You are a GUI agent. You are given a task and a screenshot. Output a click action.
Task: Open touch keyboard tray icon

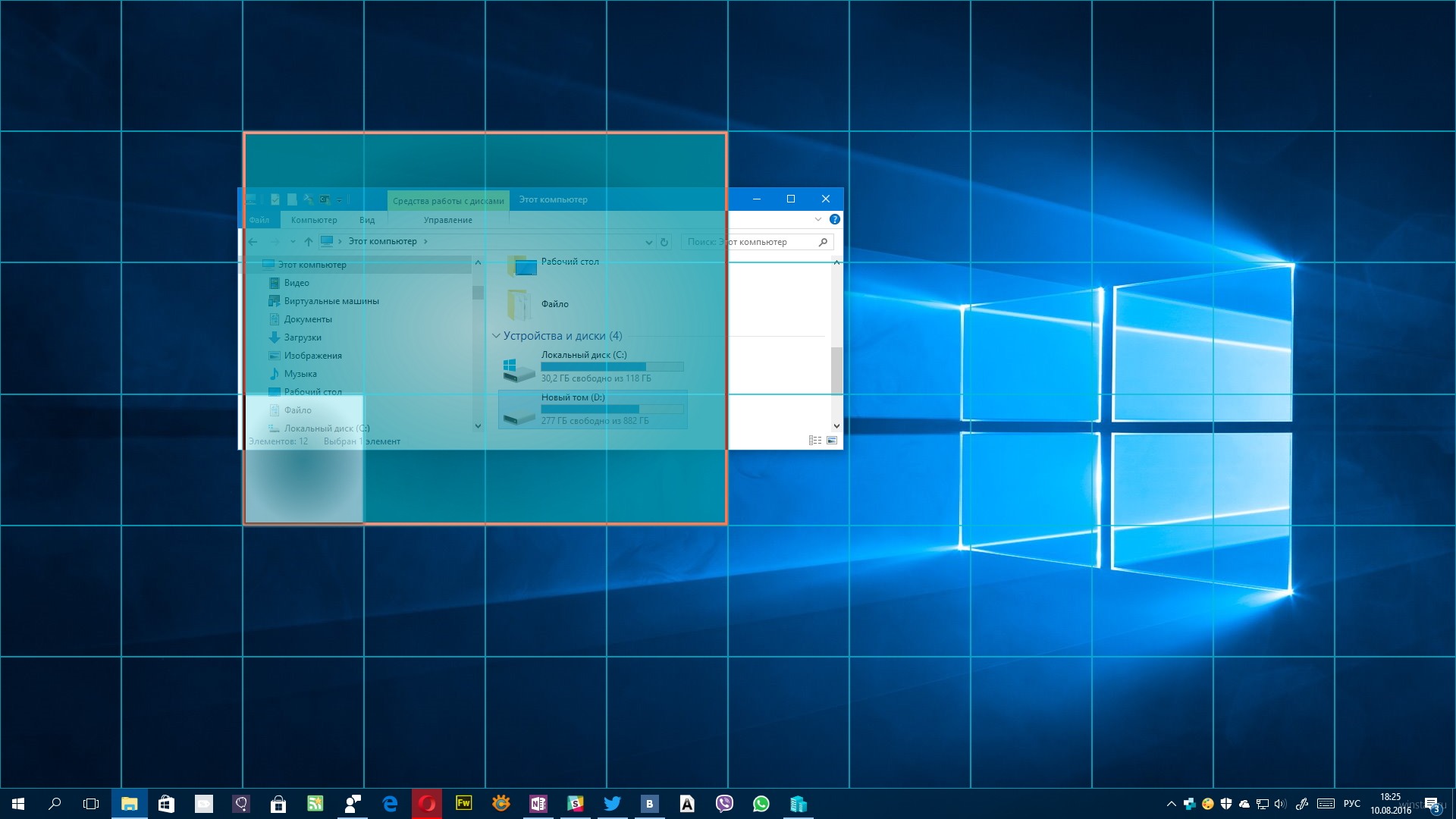(1326, 804)
